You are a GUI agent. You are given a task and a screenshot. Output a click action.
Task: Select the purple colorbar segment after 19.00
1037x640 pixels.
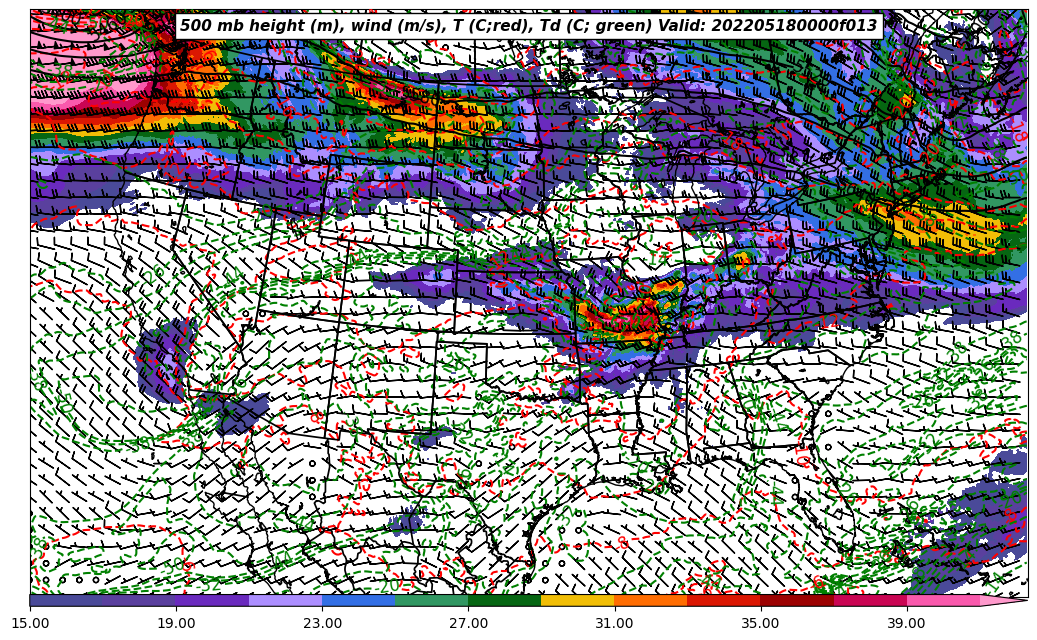tap(212, 600)
